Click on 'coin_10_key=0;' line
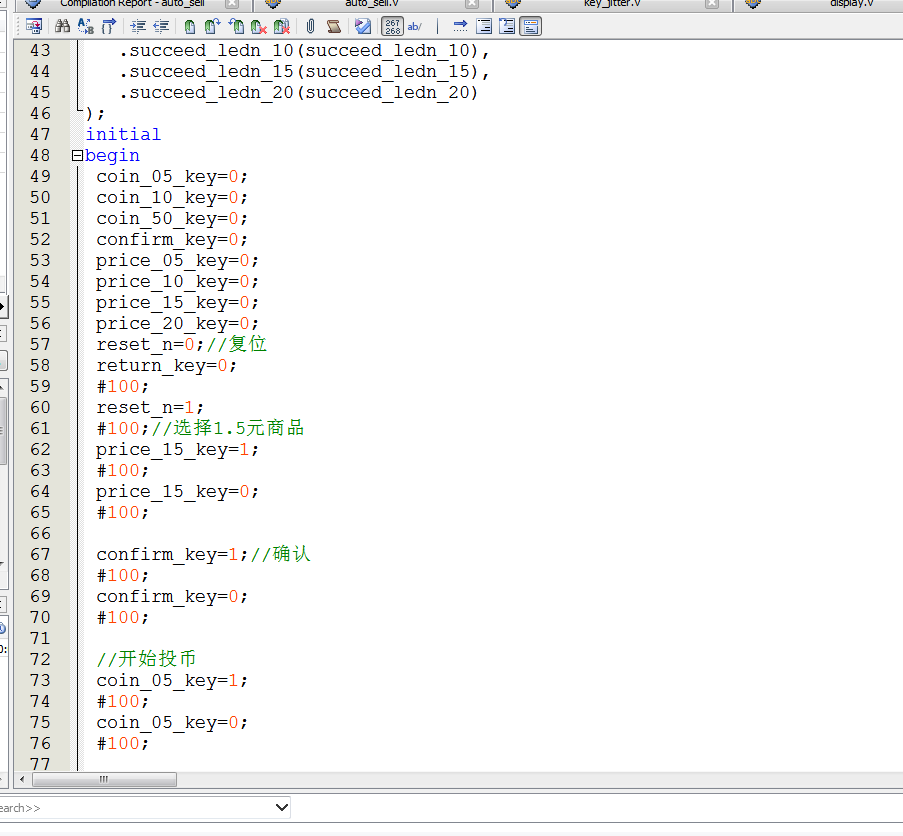Screen dimensions: 903x836 172,197
